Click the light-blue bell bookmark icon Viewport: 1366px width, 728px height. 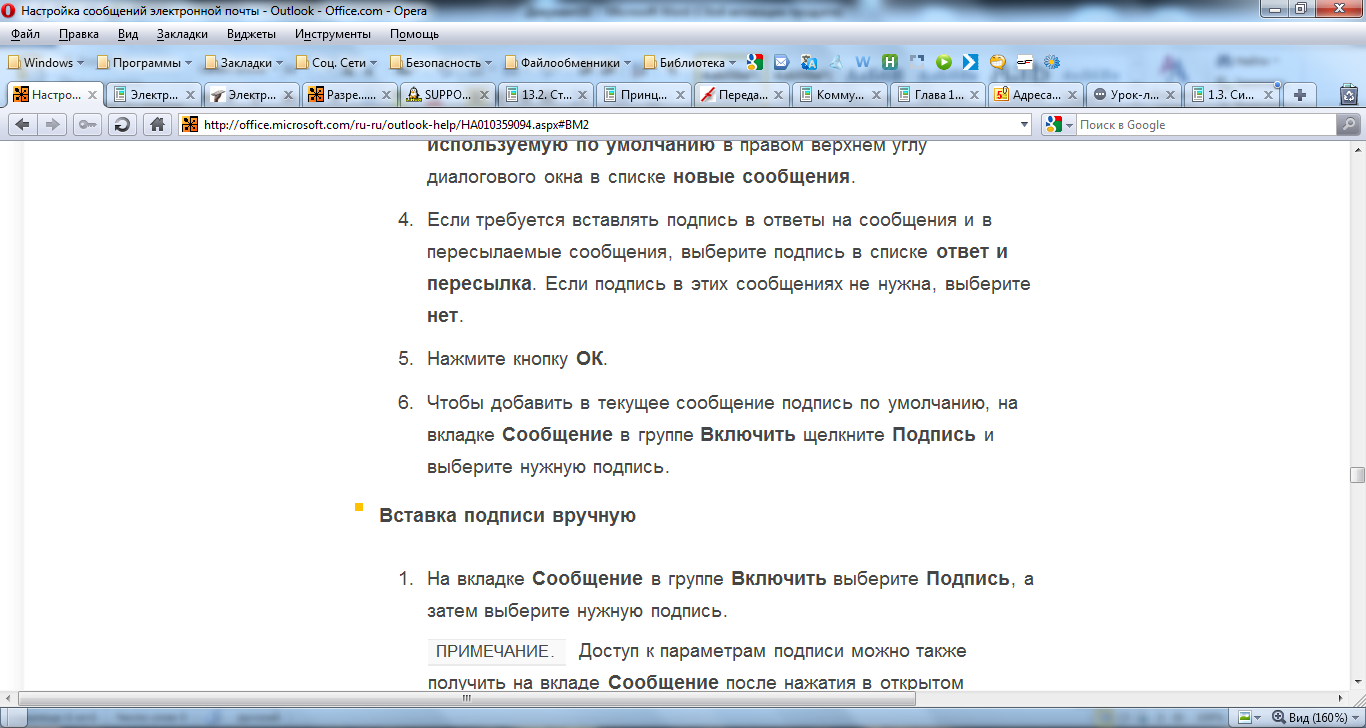[x=836, y=62]
